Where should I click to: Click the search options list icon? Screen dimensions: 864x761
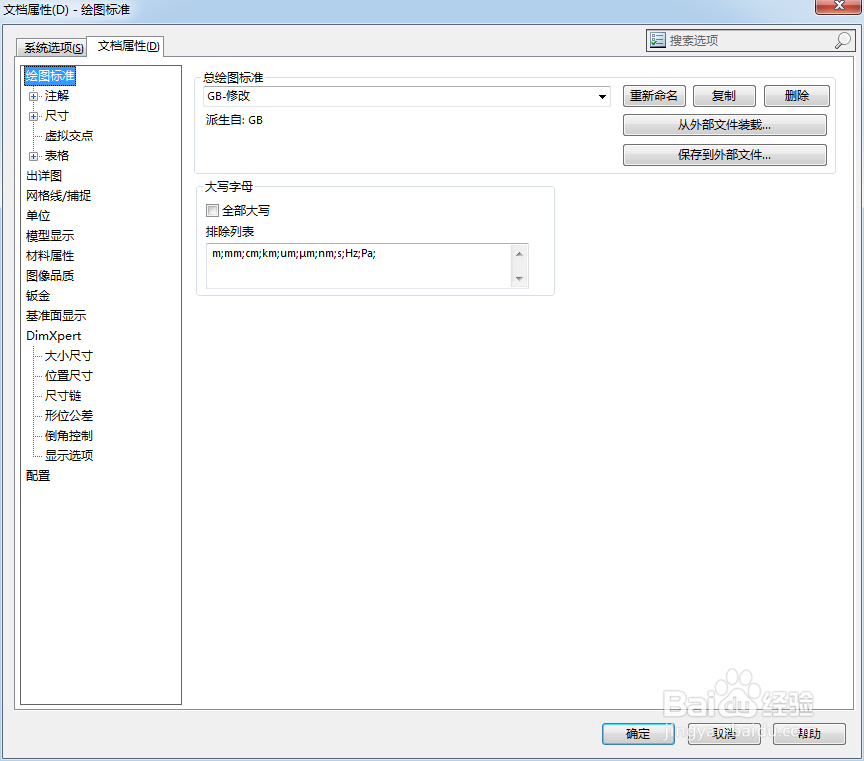[657, 40]
